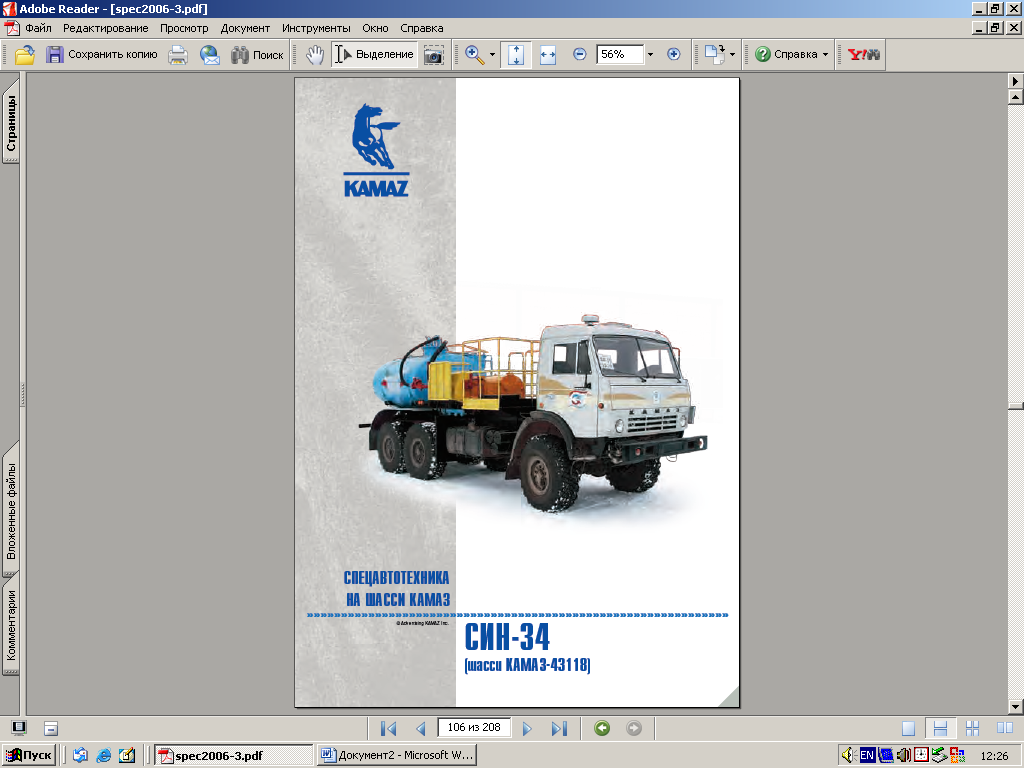Launch Internet Explorer from quick launch

(x=103, y=756)
